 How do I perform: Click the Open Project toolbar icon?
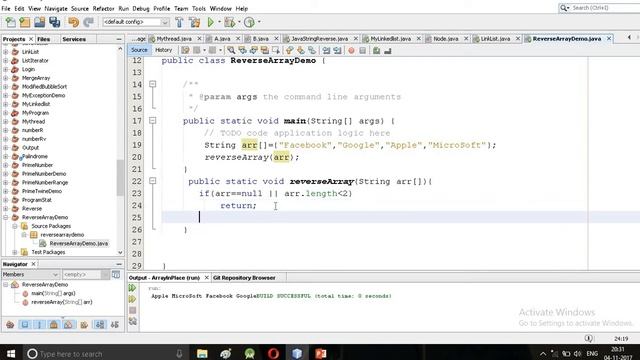pos(40,22)
